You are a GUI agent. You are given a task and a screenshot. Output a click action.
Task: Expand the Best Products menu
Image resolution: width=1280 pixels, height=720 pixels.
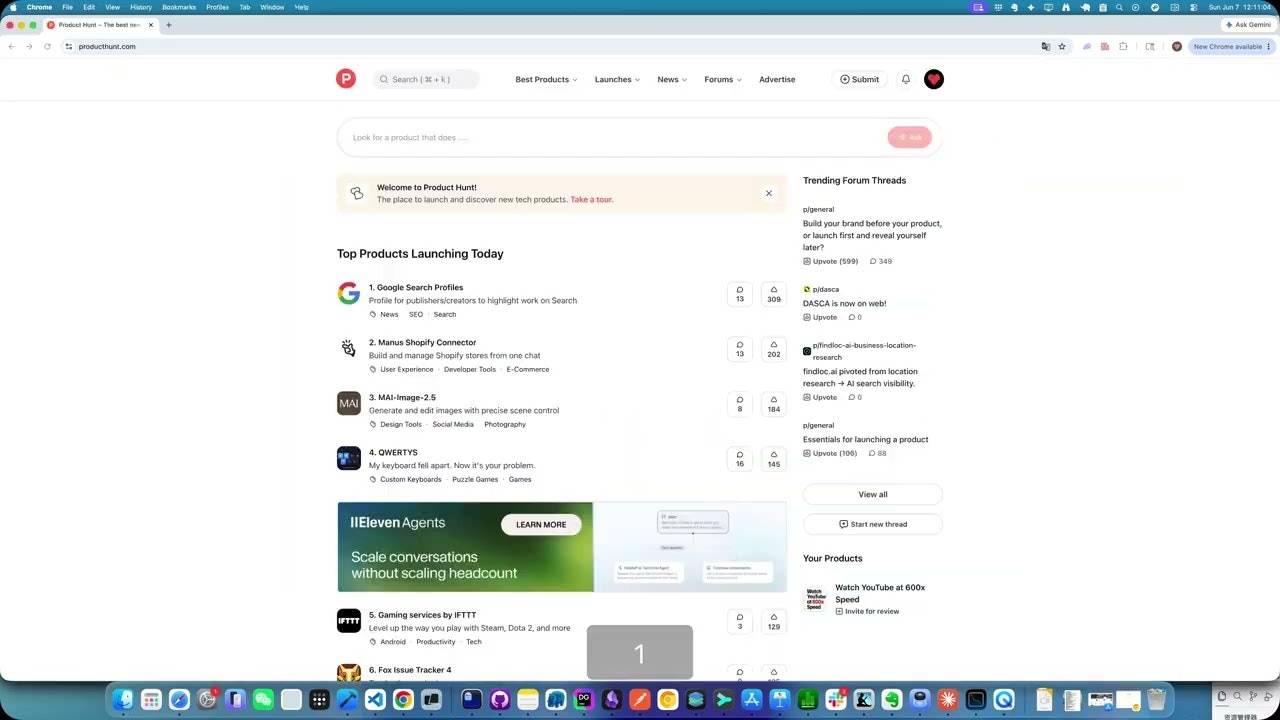point(546,79)
